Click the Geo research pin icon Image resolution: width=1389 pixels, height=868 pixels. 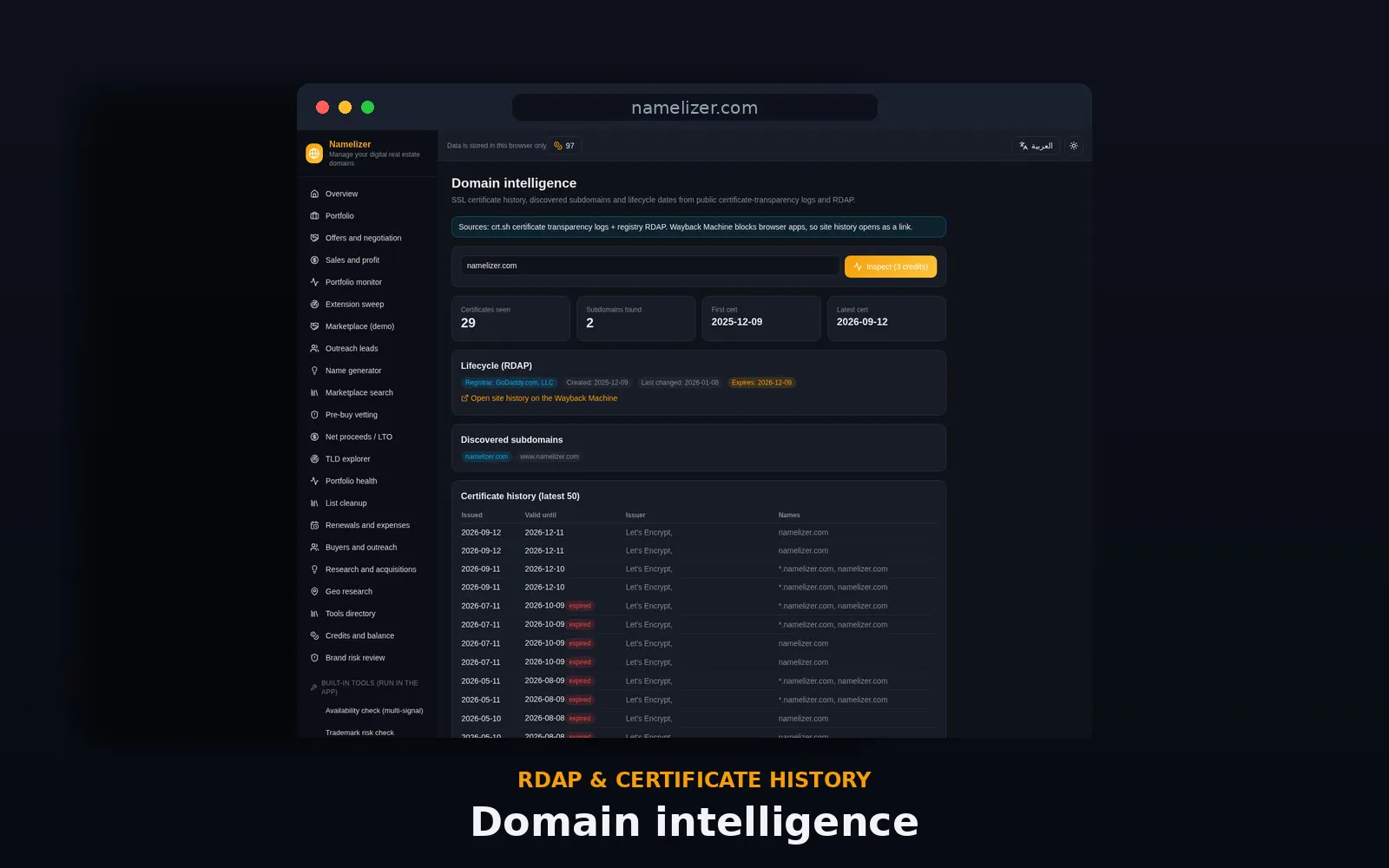pyautogui.click(x=314, y=592)
